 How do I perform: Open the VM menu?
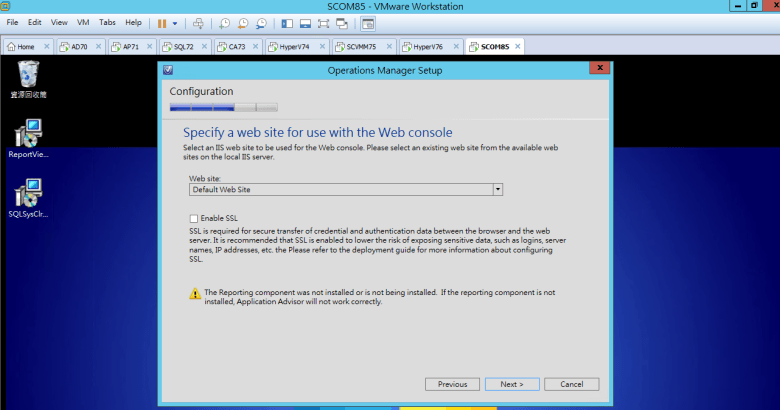point(84,22)
